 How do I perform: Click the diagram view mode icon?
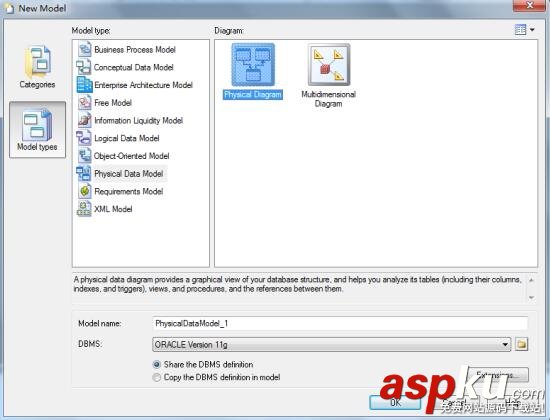520,30
